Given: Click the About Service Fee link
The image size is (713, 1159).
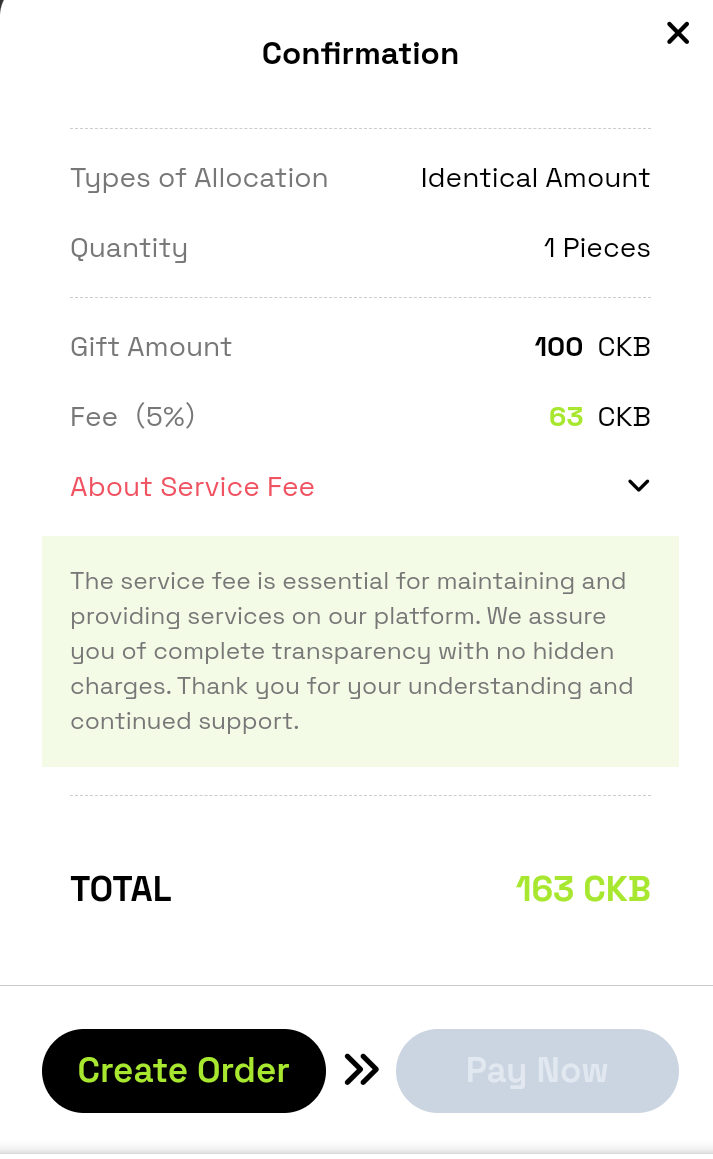Looking at the screenshot, I should [x=192, y=487].
